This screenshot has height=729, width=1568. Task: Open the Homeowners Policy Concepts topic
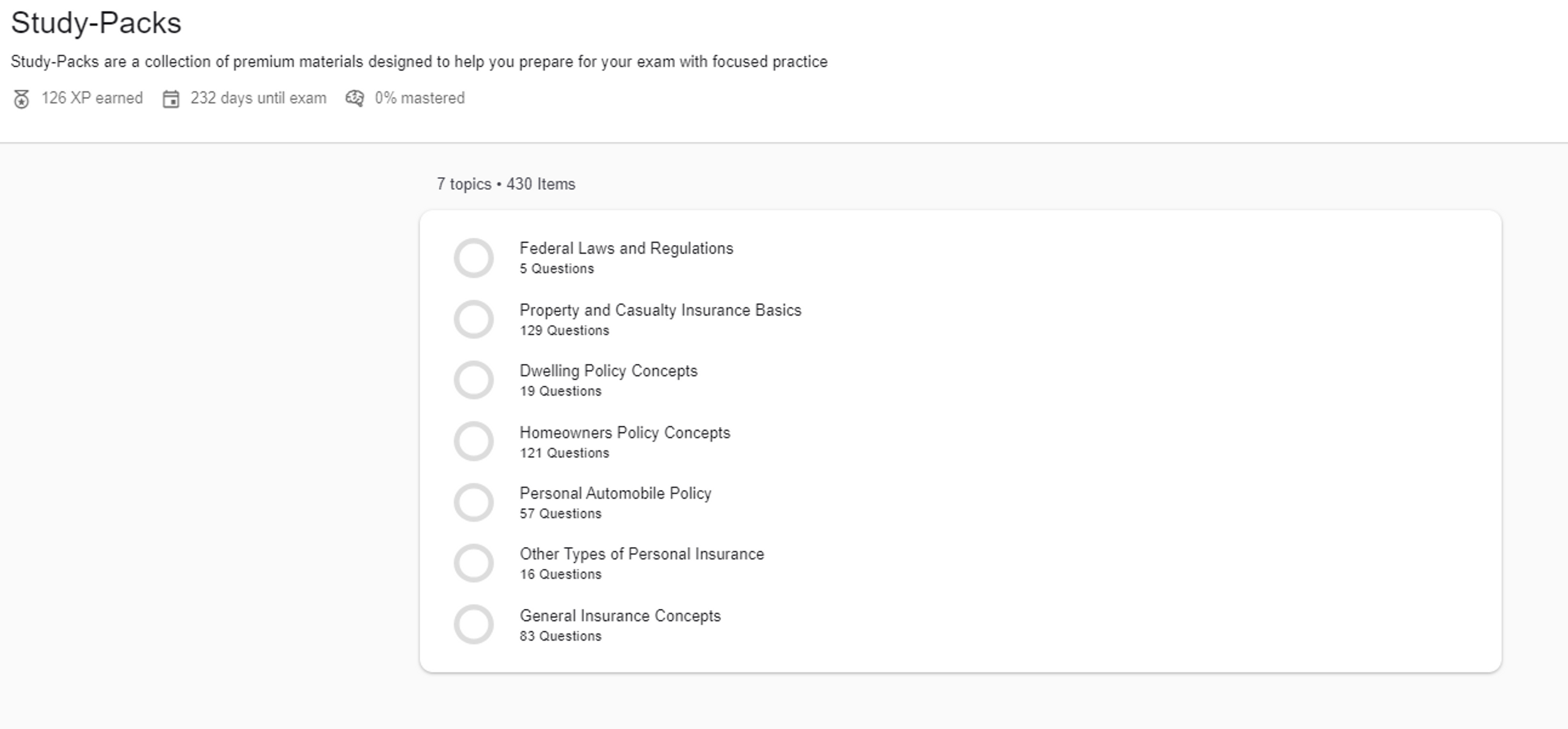click(x=624, y=432)
